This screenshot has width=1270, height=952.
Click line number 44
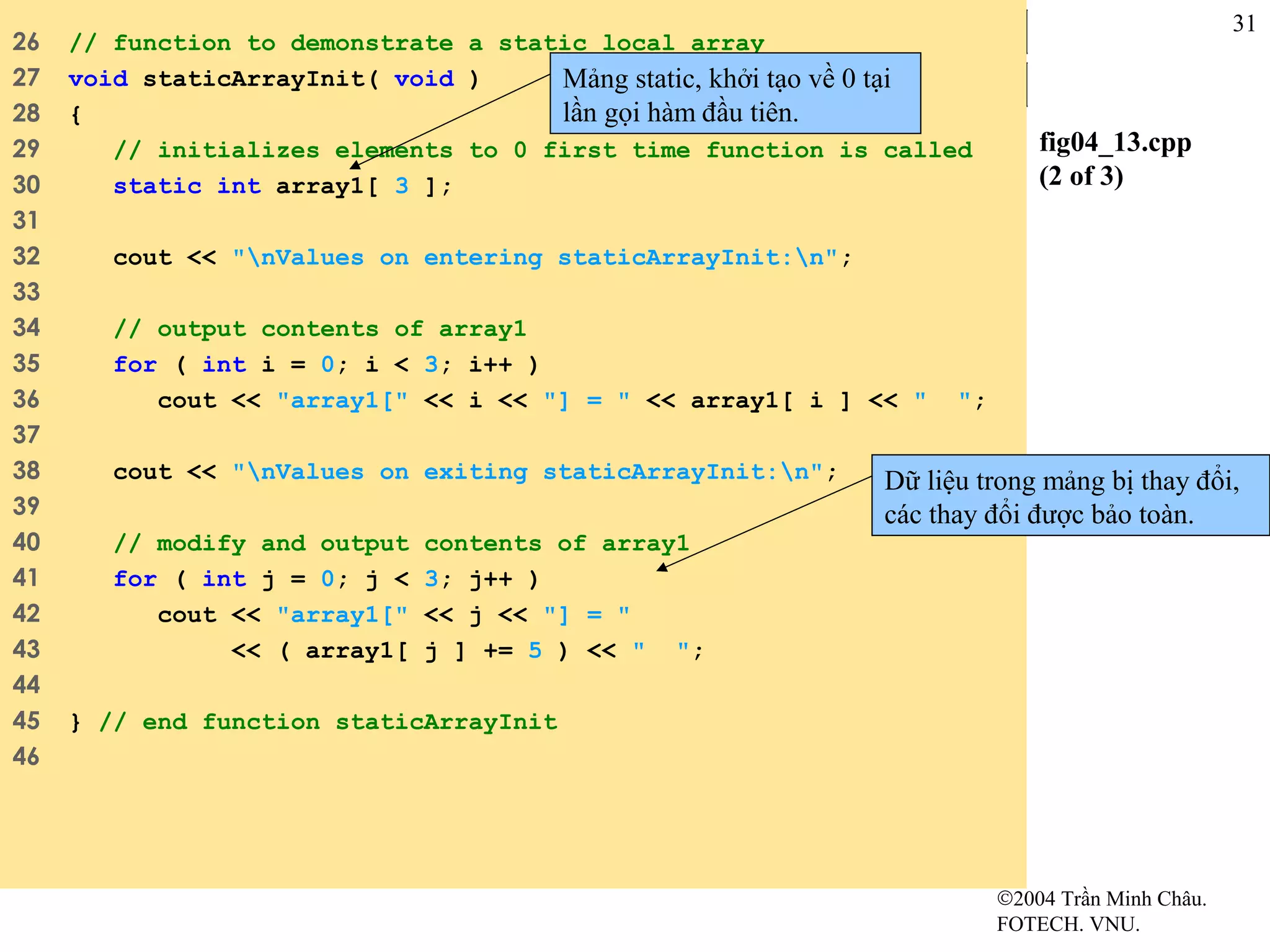(26, 685)
